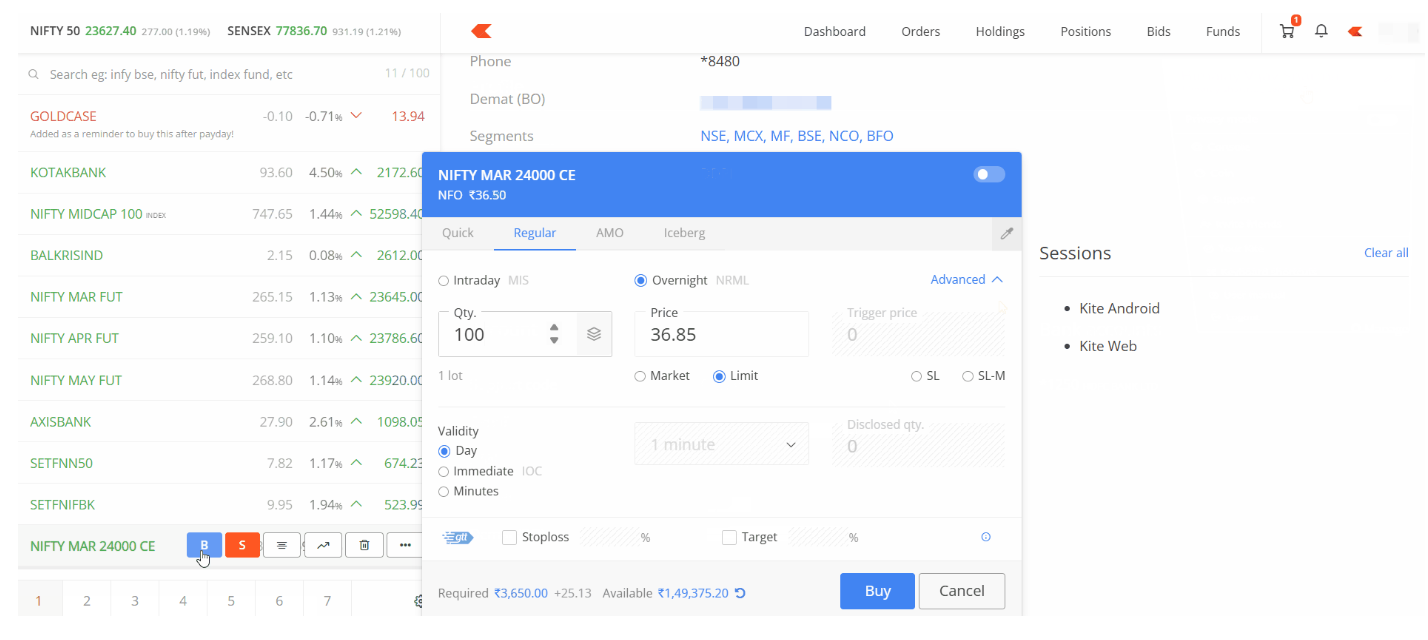Viewport: 1428px width, 640px height.
Task: Switch to Quick order tab
Action: tap(458, 233)
